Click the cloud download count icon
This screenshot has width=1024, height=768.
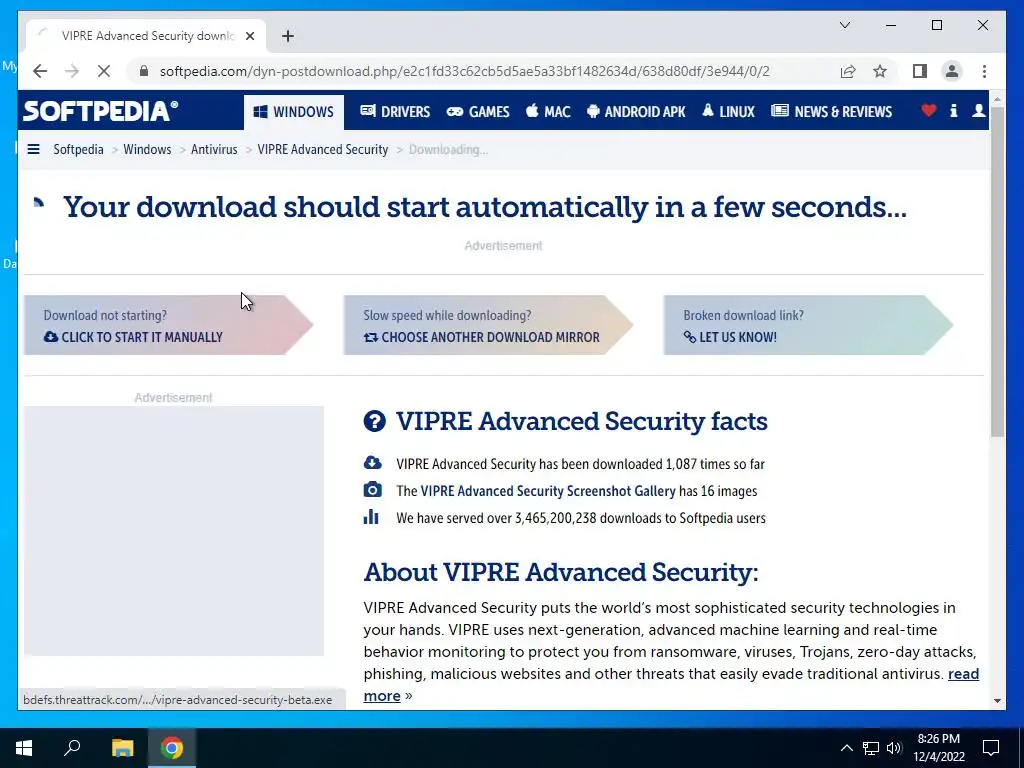(372, 463)
